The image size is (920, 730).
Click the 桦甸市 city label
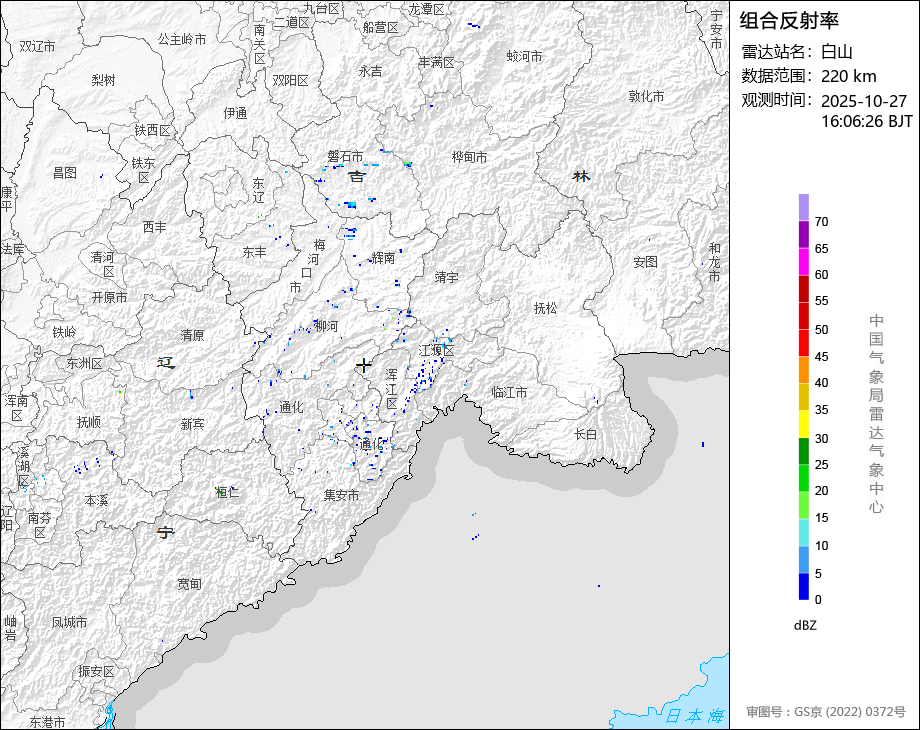pyautogui.click(x=469, y=157)
